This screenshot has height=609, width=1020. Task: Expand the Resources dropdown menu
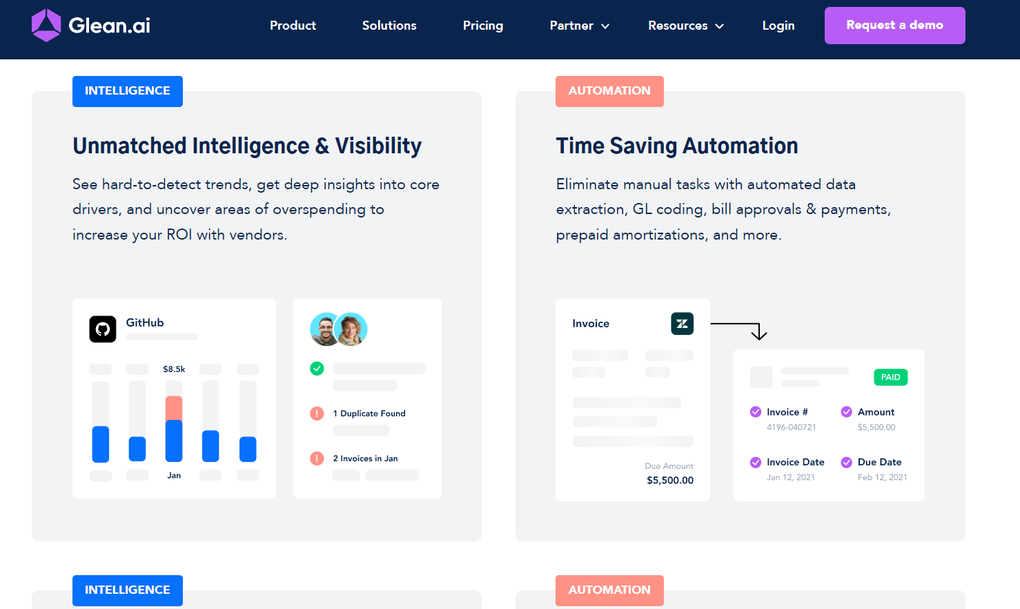pos(685,25)
